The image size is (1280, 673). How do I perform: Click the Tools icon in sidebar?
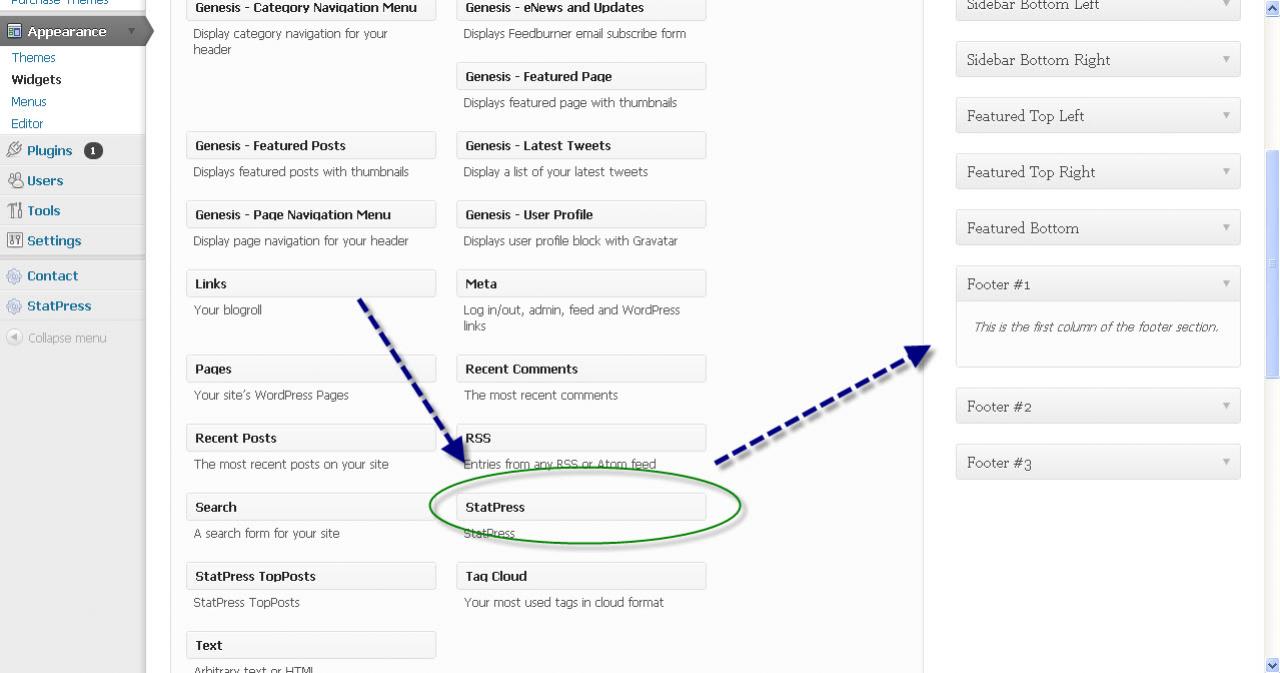[x=15, y=211]
